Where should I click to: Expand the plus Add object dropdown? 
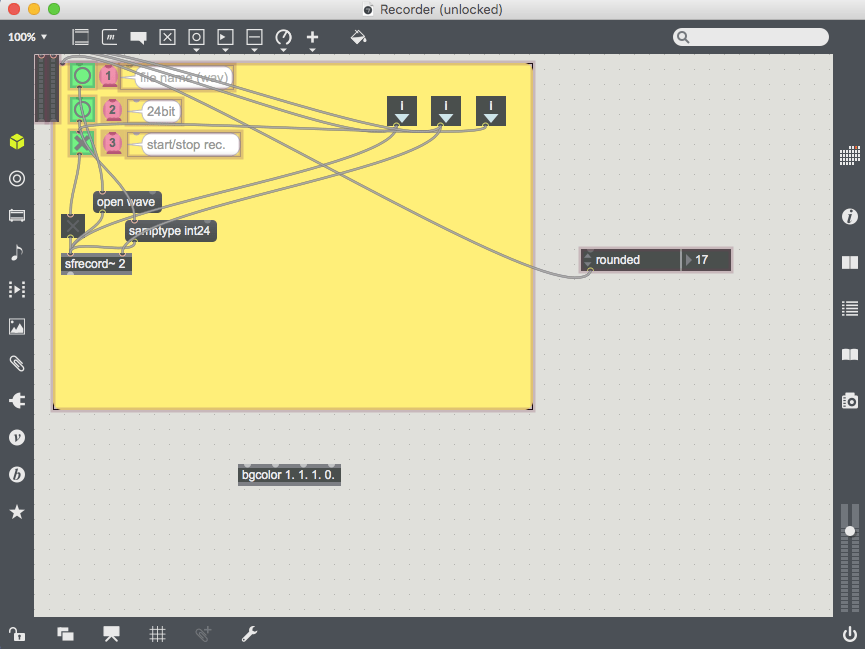click(x=312, y=39)
